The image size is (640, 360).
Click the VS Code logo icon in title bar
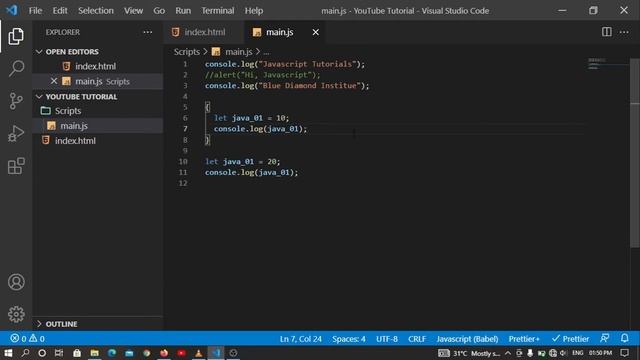point(12,10)
